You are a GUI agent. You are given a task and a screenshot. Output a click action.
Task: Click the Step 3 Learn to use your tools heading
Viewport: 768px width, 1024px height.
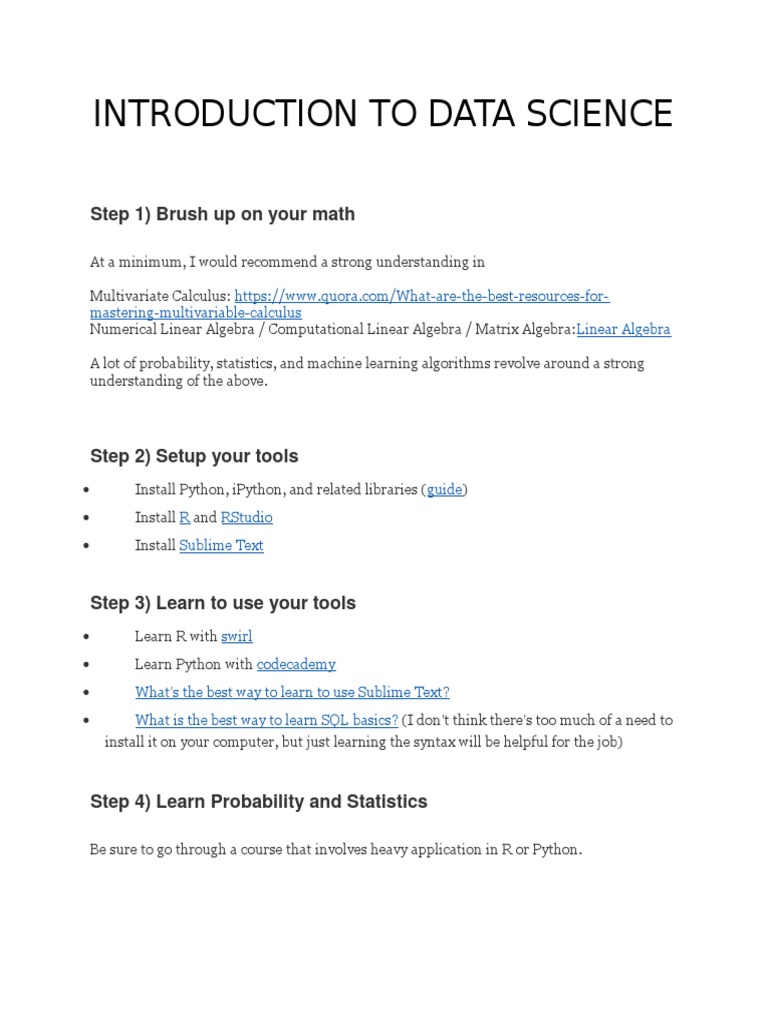(222, 603)
